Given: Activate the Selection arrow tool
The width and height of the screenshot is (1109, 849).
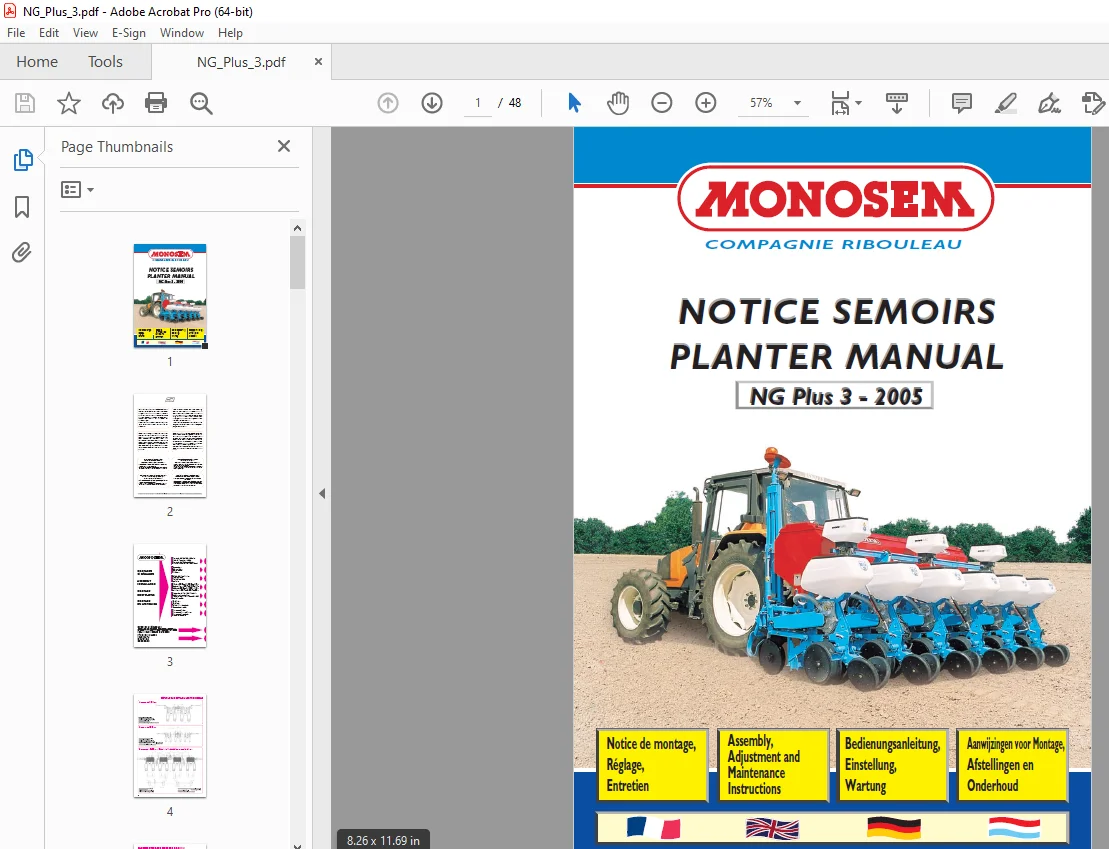Looking at the screenshot, I should point(574,103).
